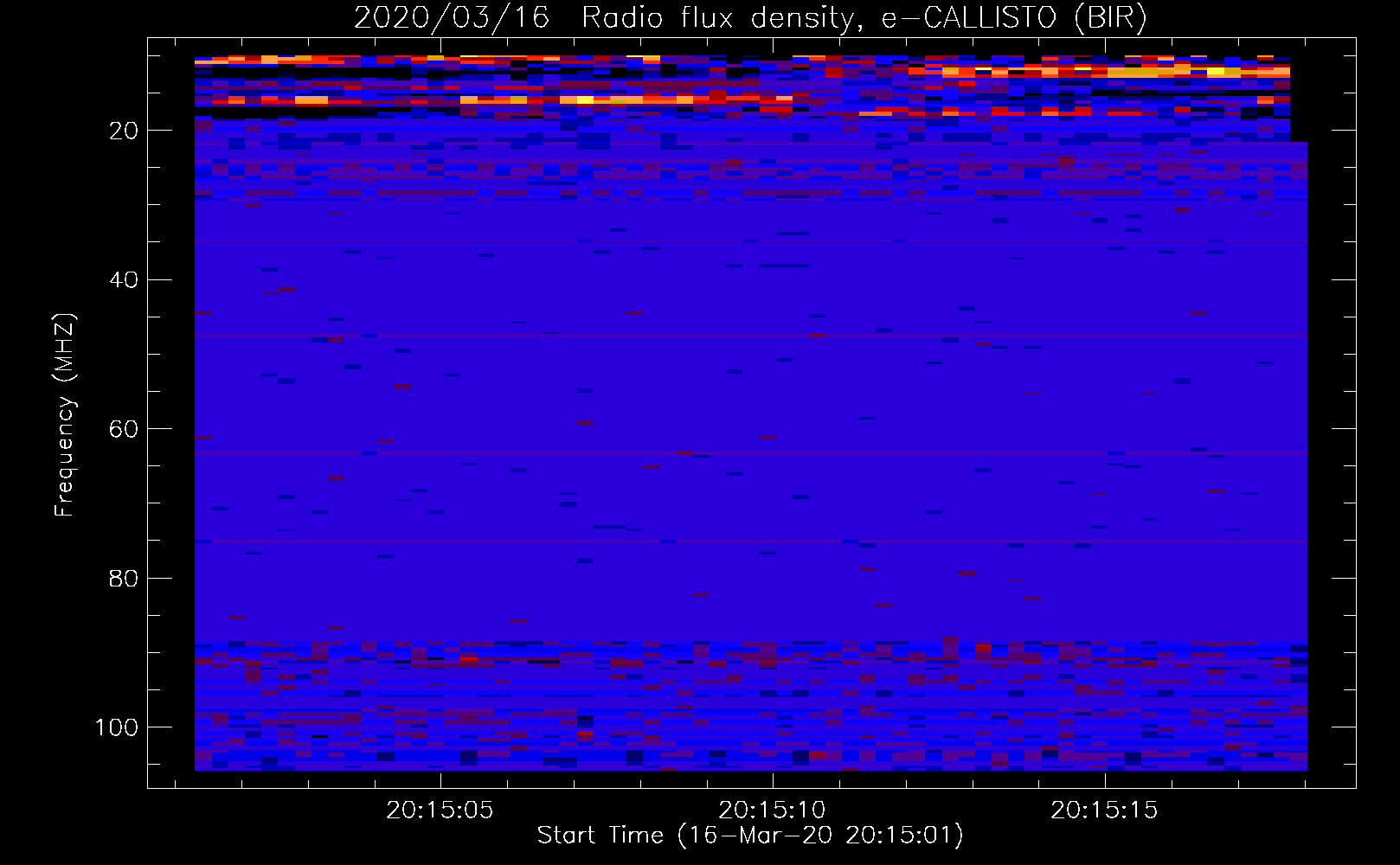Click the 100 frequency tick label
This screenshot has height=865, width=1400.
[117, 727]
